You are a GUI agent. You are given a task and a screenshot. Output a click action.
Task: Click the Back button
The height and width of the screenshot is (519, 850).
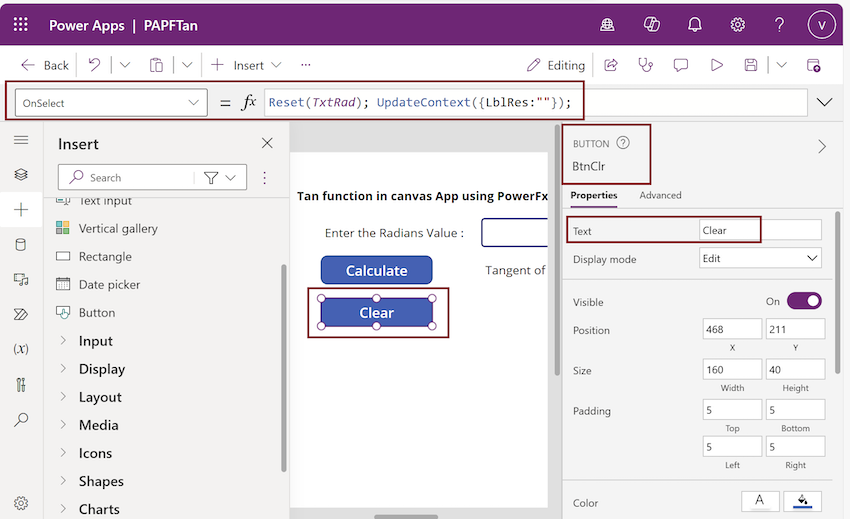[x=45, y=65]
